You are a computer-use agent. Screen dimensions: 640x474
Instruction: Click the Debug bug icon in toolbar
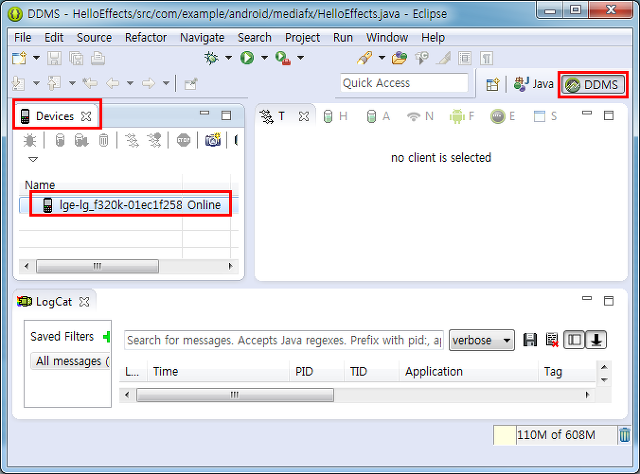pyautogui.click(x=211, y=58)
